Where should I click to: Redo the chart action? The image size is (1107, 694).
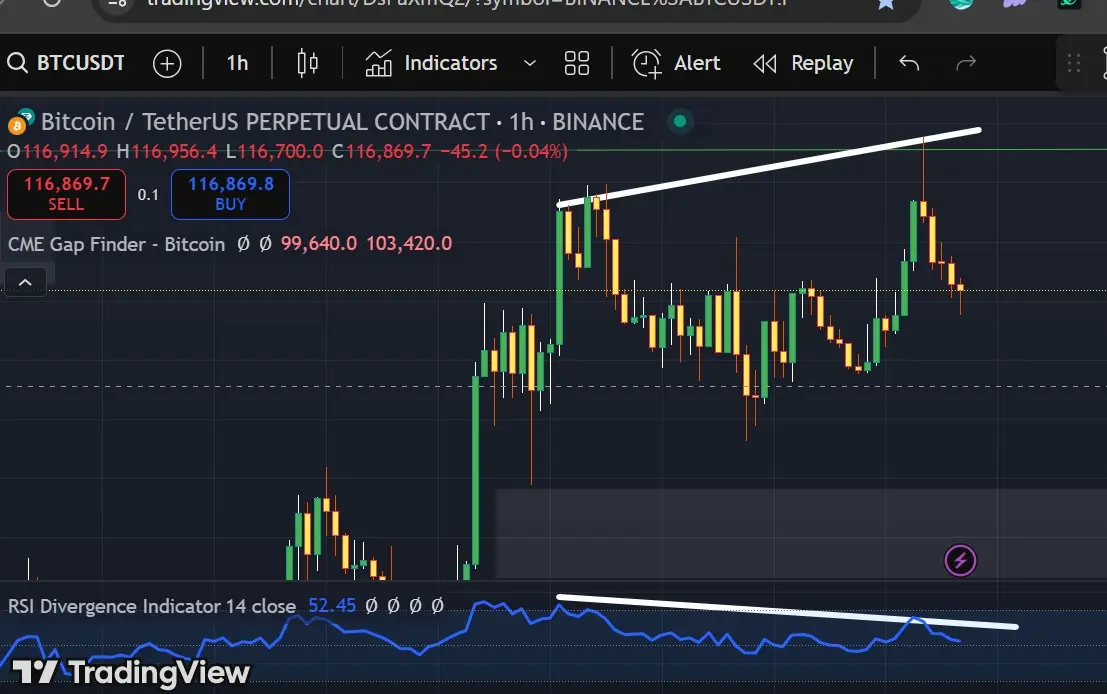[x=966, y=64]
